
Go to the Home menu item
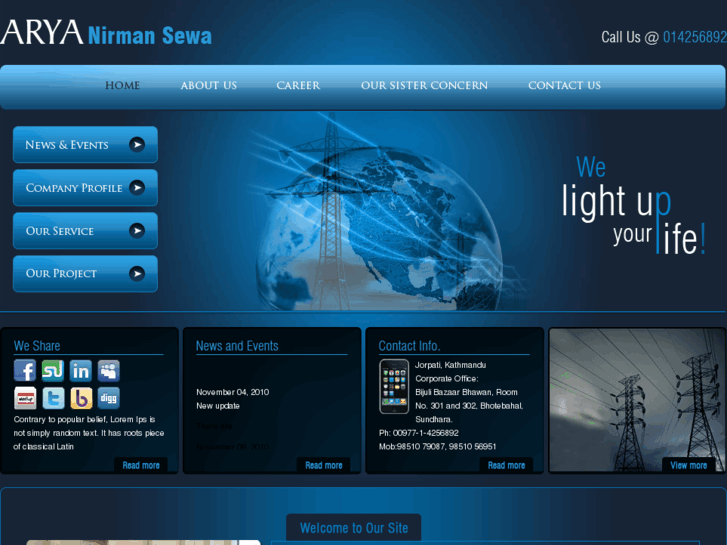pyautogui.click(x=122, y=85)
